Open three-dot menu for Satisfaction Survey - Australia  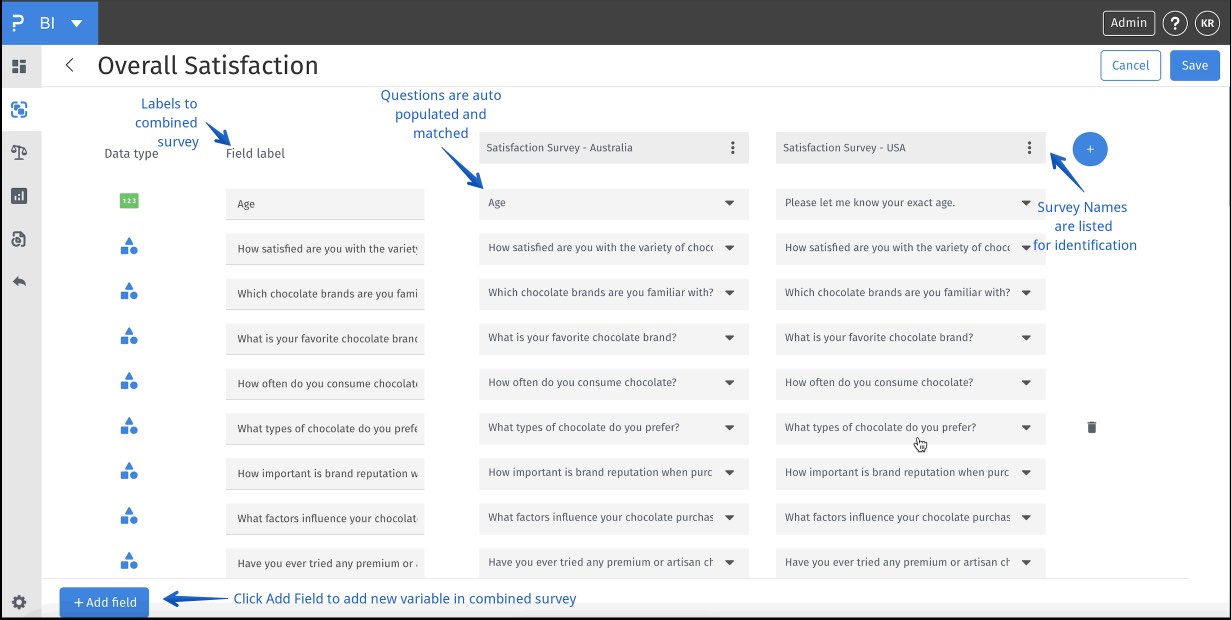pyautogui.click(x=732, y=148)
